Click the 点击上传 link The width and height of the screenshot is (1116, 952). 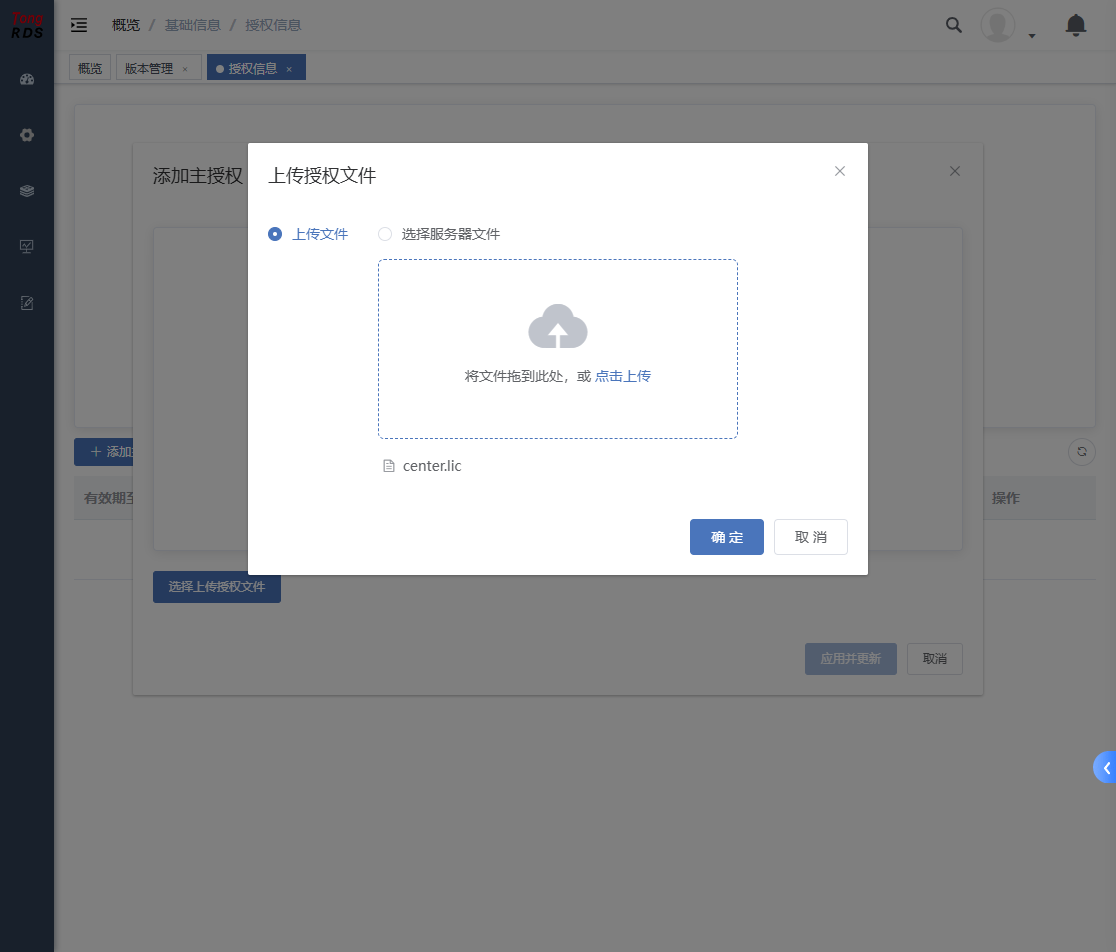coord(623,376)
